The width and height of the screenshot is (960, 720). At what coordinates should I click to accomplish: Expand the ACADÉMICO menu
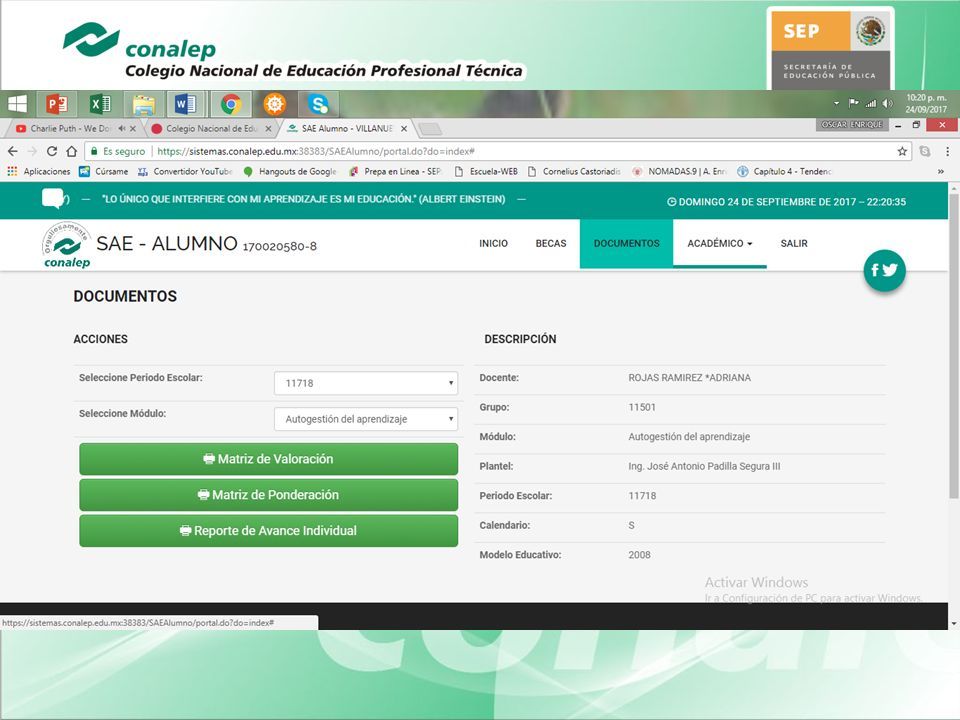click(719, 243)
